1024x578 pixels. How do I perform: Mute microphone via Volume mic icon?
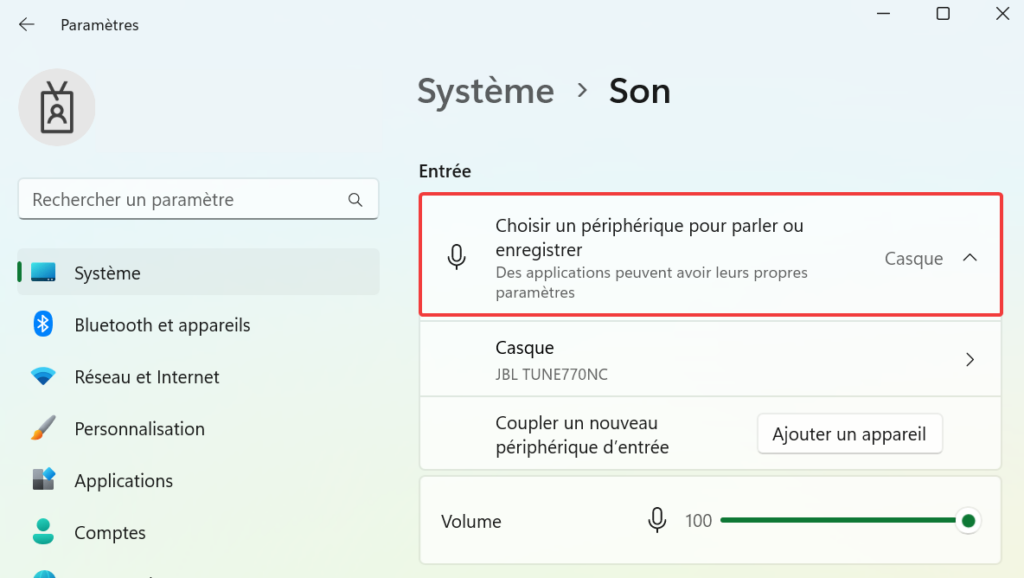click(657, 520)
